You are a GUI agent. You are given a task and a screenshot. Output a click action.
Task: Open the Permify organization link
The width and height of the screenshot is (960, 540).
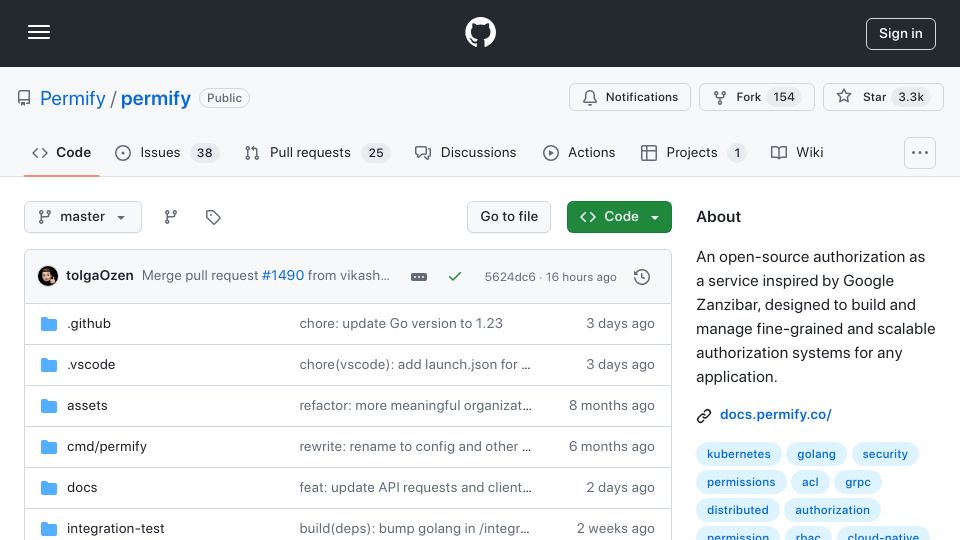tap(73, 98)
